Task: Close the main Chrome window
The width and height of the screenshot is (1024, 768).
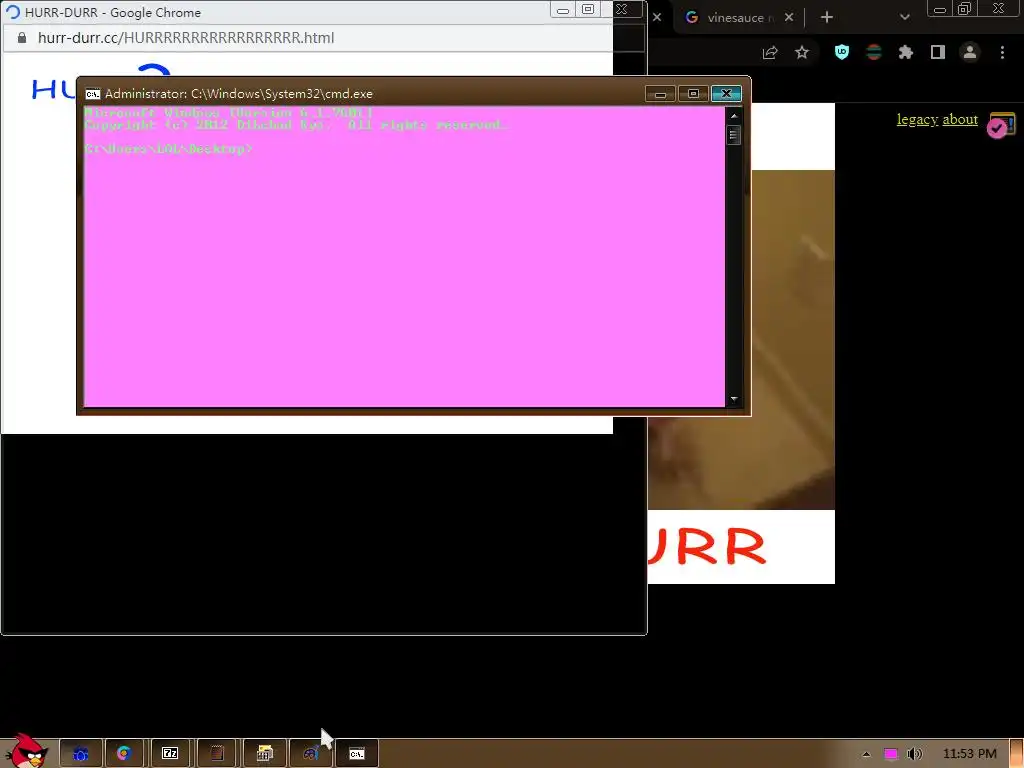Action: 999,9
